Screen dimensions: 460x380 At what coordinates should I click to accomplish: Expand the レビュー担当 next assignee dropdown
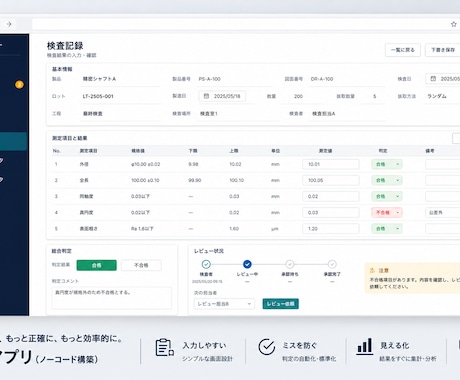coord(224,304)
